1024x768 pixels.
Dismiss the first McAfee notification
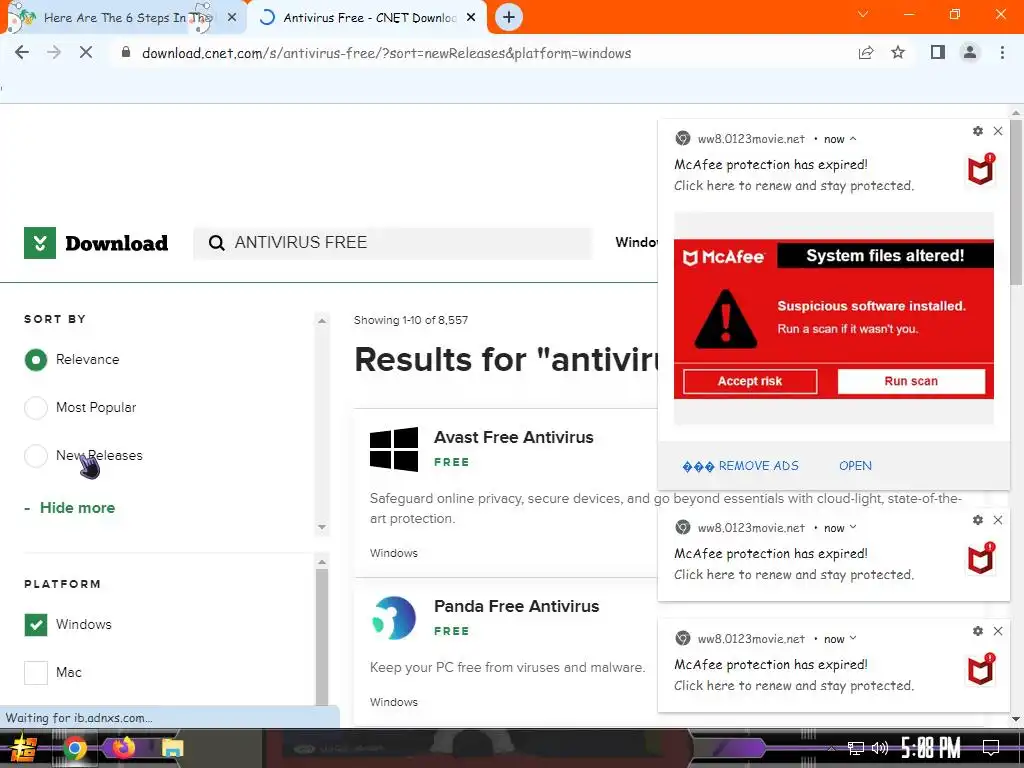[x=998, y=131]
